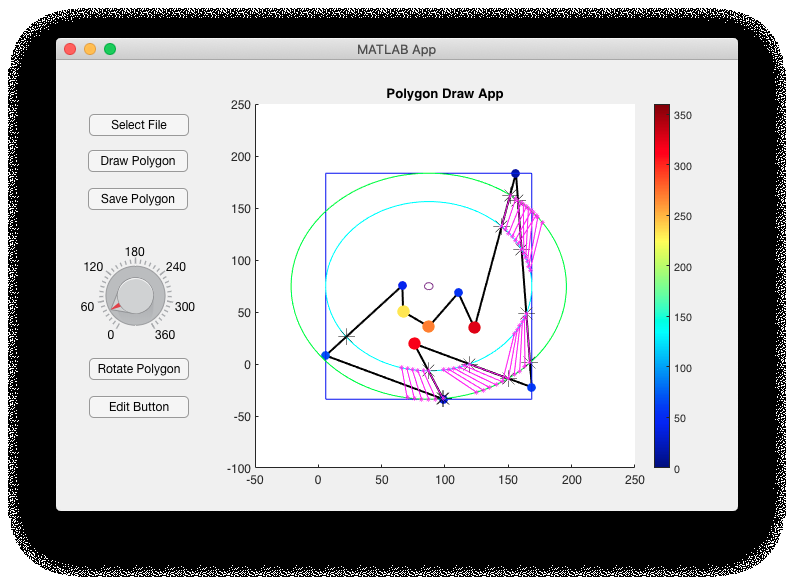Viewport: 794px width, 585px height.
Task: Set knob to the 240 mark
Action: tap(176, 267)
